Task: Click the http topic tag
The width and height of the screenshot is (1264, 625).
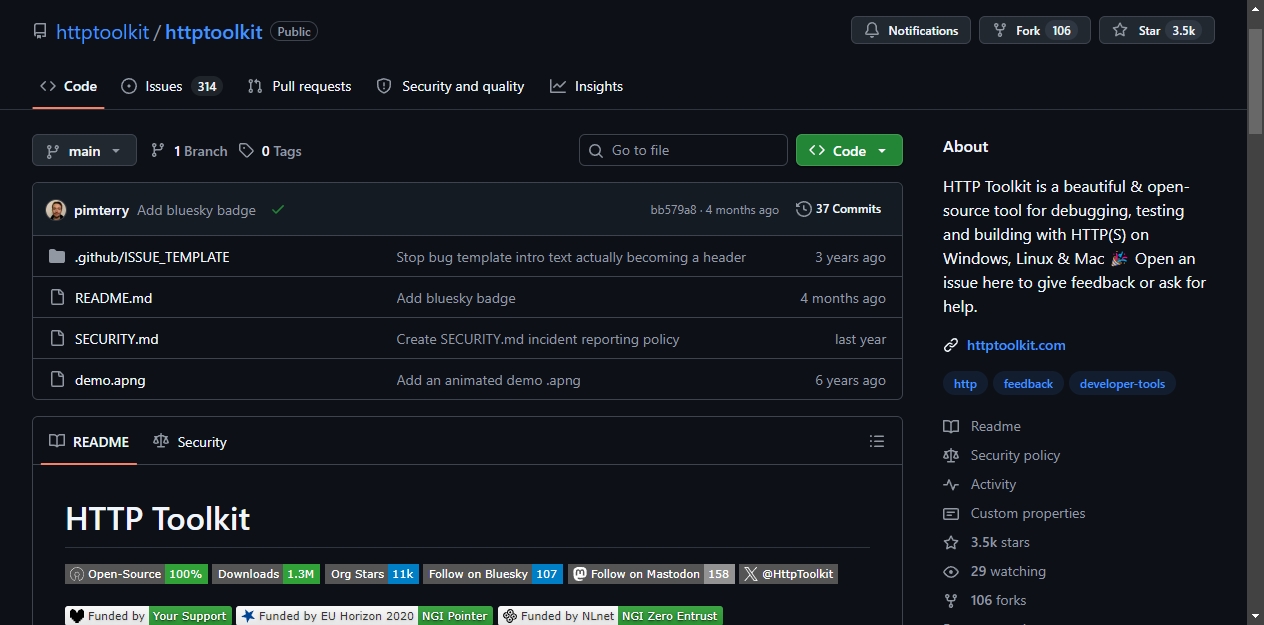Action: click(965, 384)
